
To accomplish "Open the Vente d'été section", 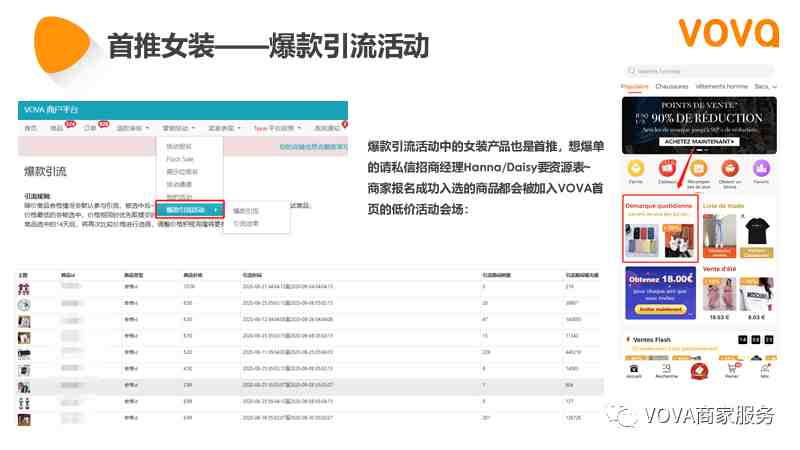I will [x=719, y=269].
